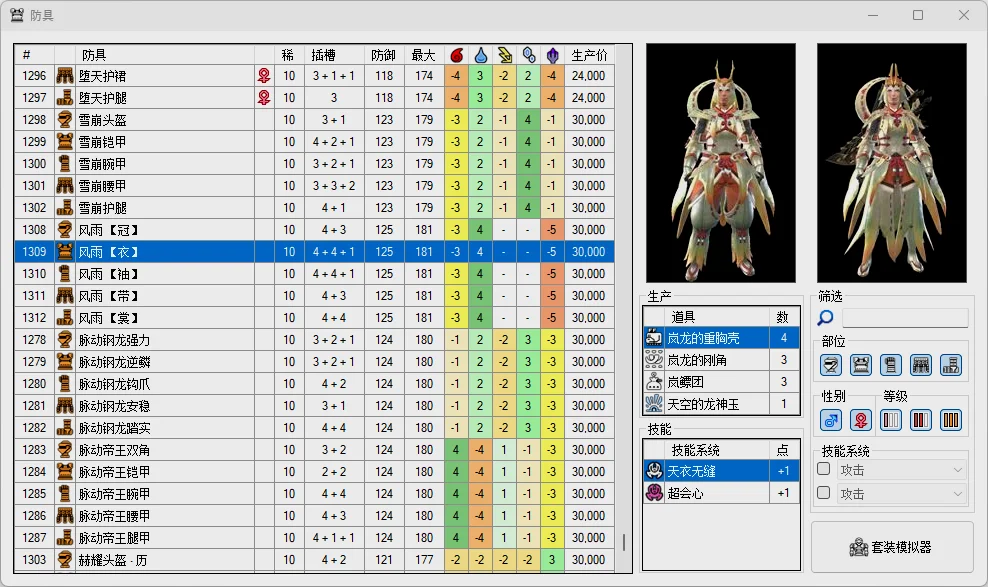Toggle the third rank level filter

(x=951, y=420)
